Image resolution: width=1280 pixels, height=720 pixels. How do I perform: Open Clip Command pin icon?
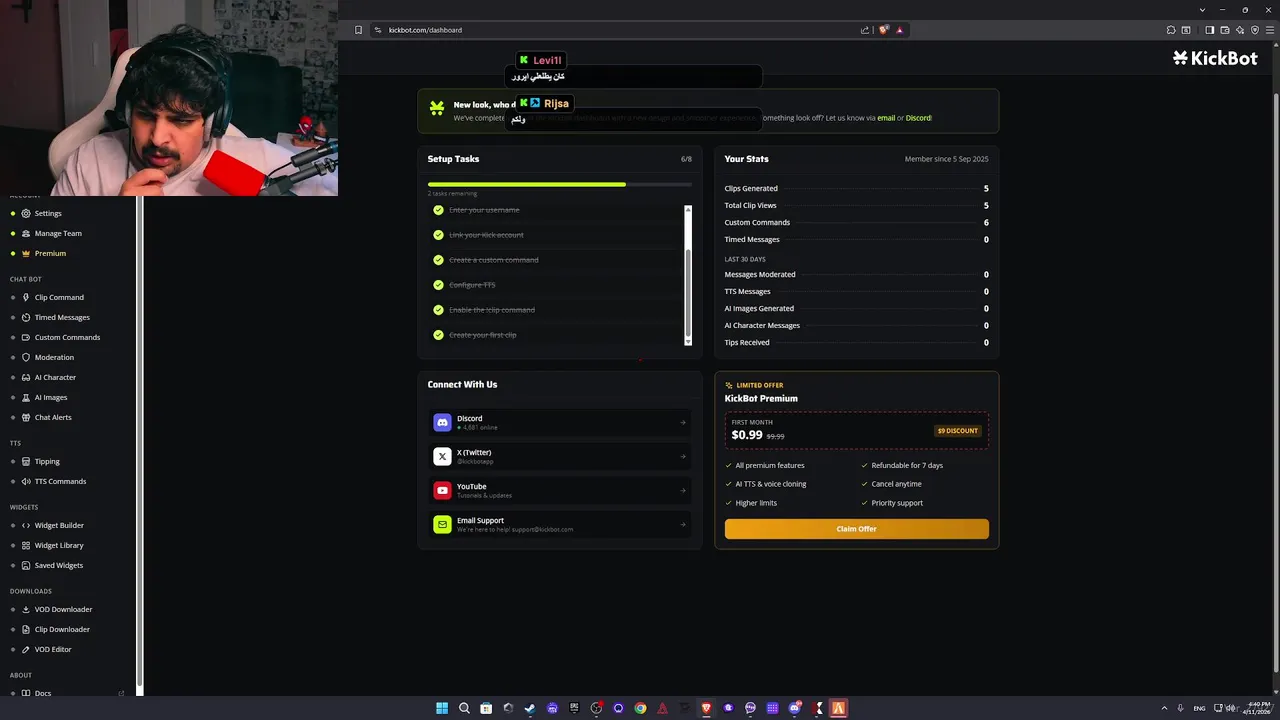[x=26, y=297]
